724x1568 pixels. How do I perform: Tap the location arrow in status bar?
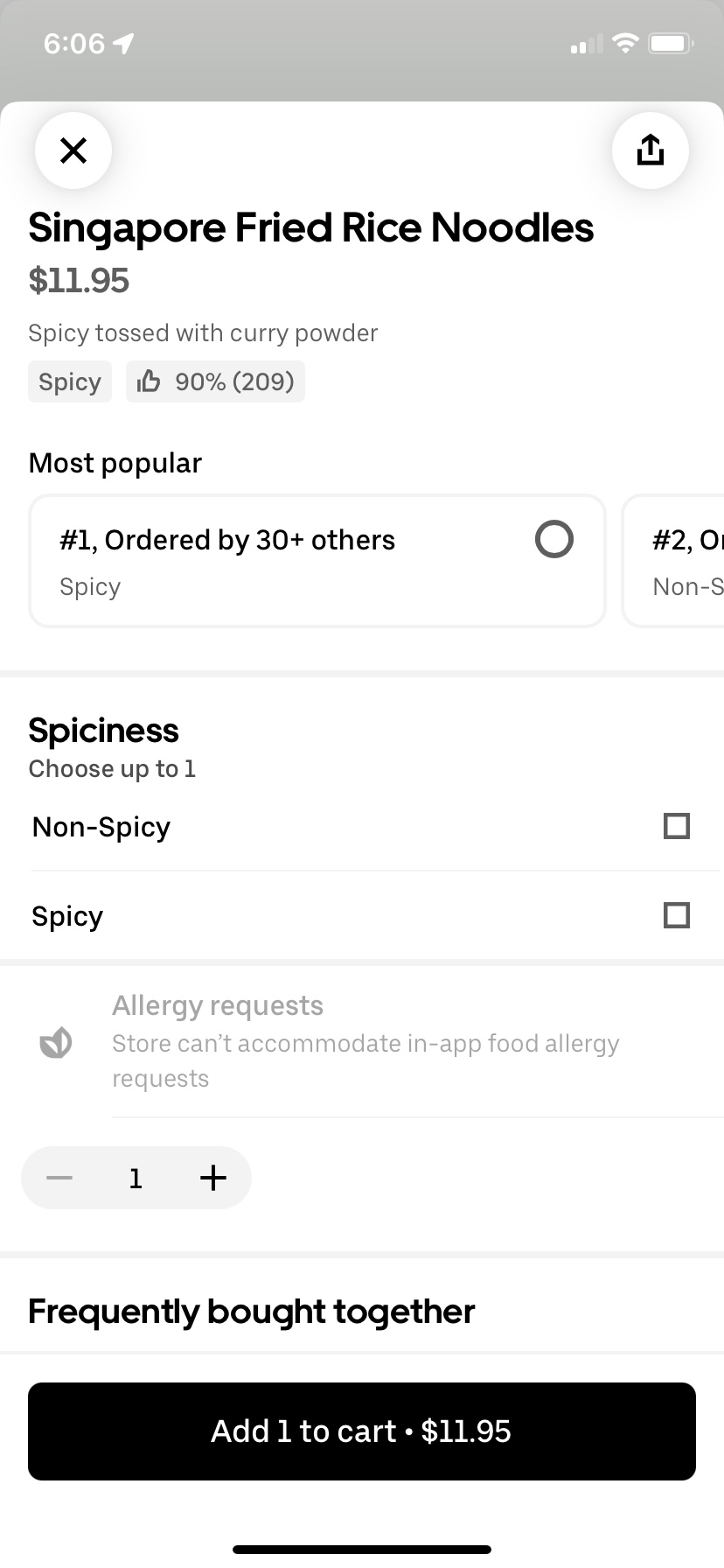pyautogui.click(x=124, y=43)
